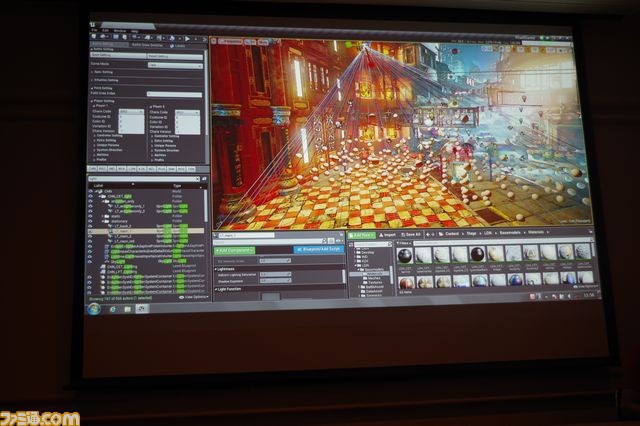Toggle visibility eye for the CHN world row
Screen dimensions: 640x426
coord(91,191)
